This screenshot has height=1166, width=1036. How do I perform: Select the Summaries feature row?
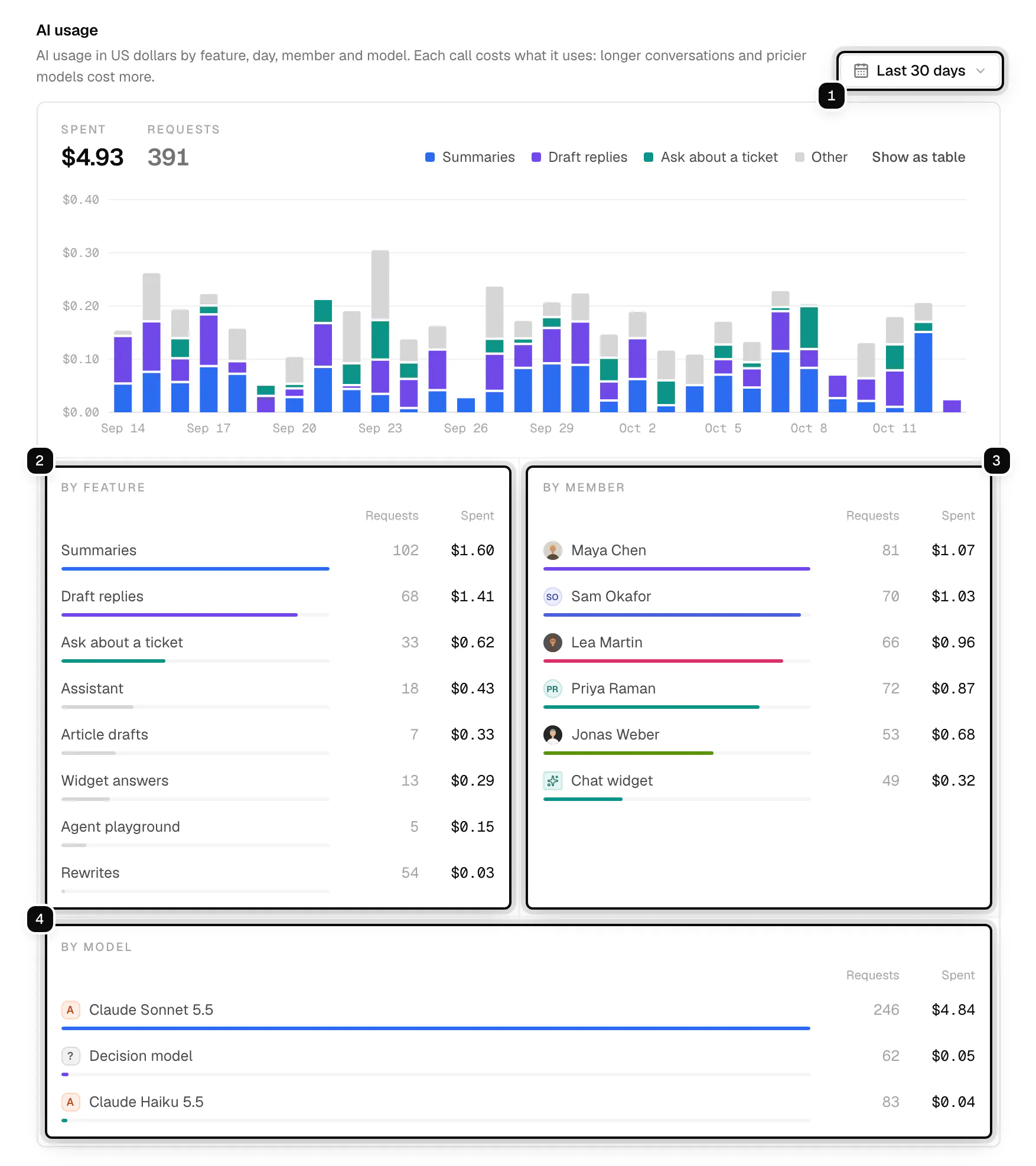278,555
